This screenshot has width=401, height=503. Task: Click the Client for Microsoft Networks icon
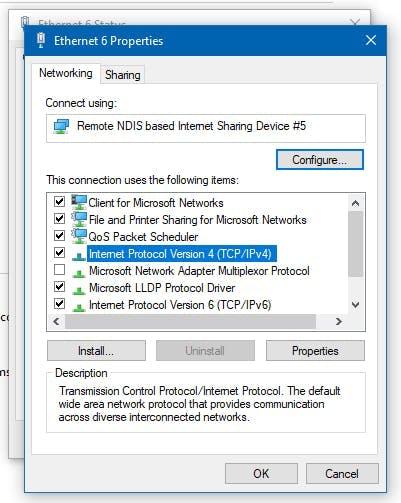(x=79, y=202)
